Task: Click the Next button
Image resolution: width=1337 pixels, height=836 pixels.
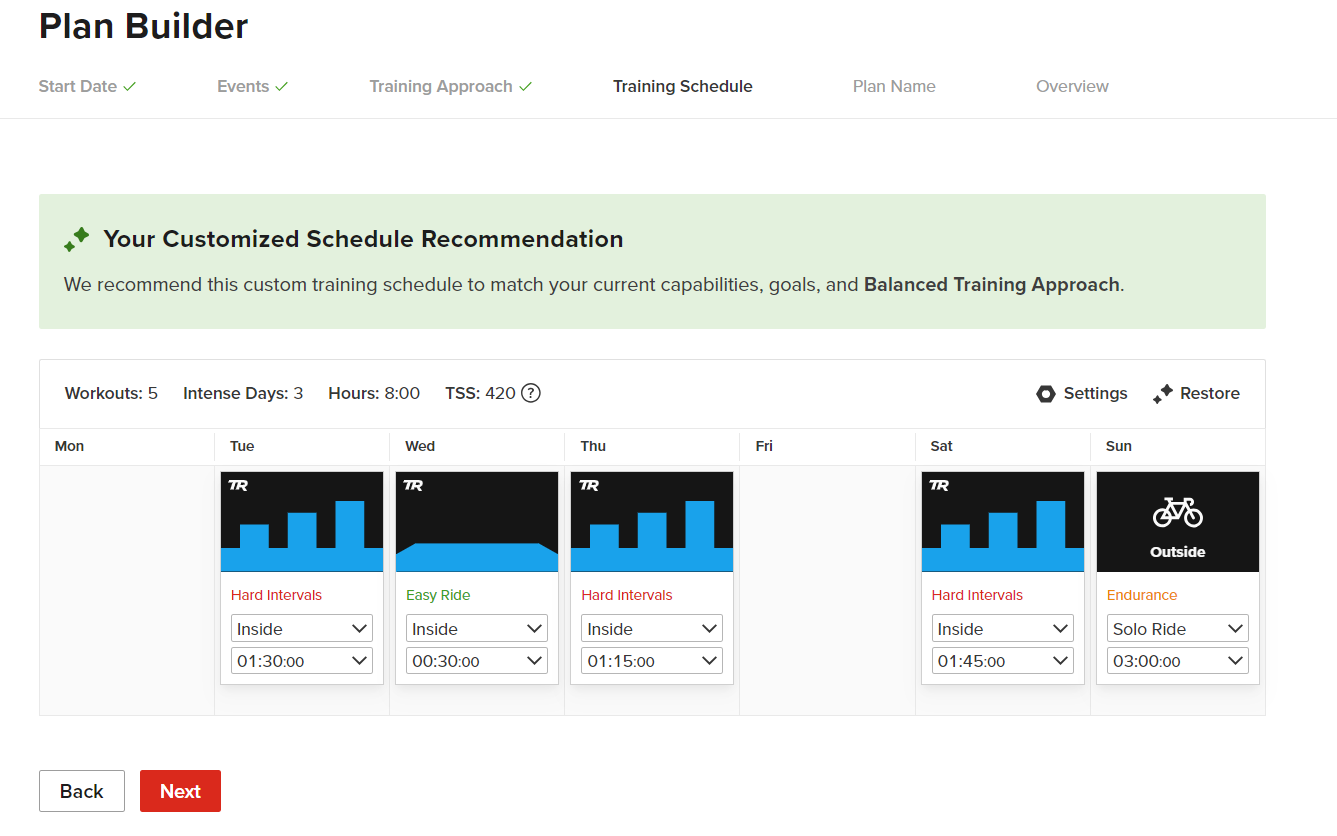Action: (x=180, y=790)
